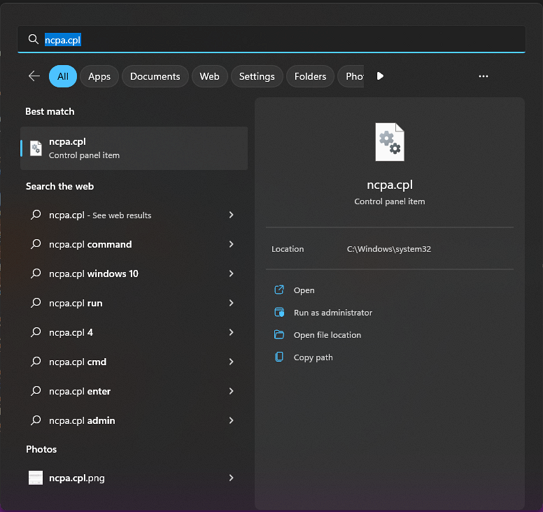The image size is (543, 512).
Task: Select the ncpa.cpl Control panel item result
Action: pos(134,148)
